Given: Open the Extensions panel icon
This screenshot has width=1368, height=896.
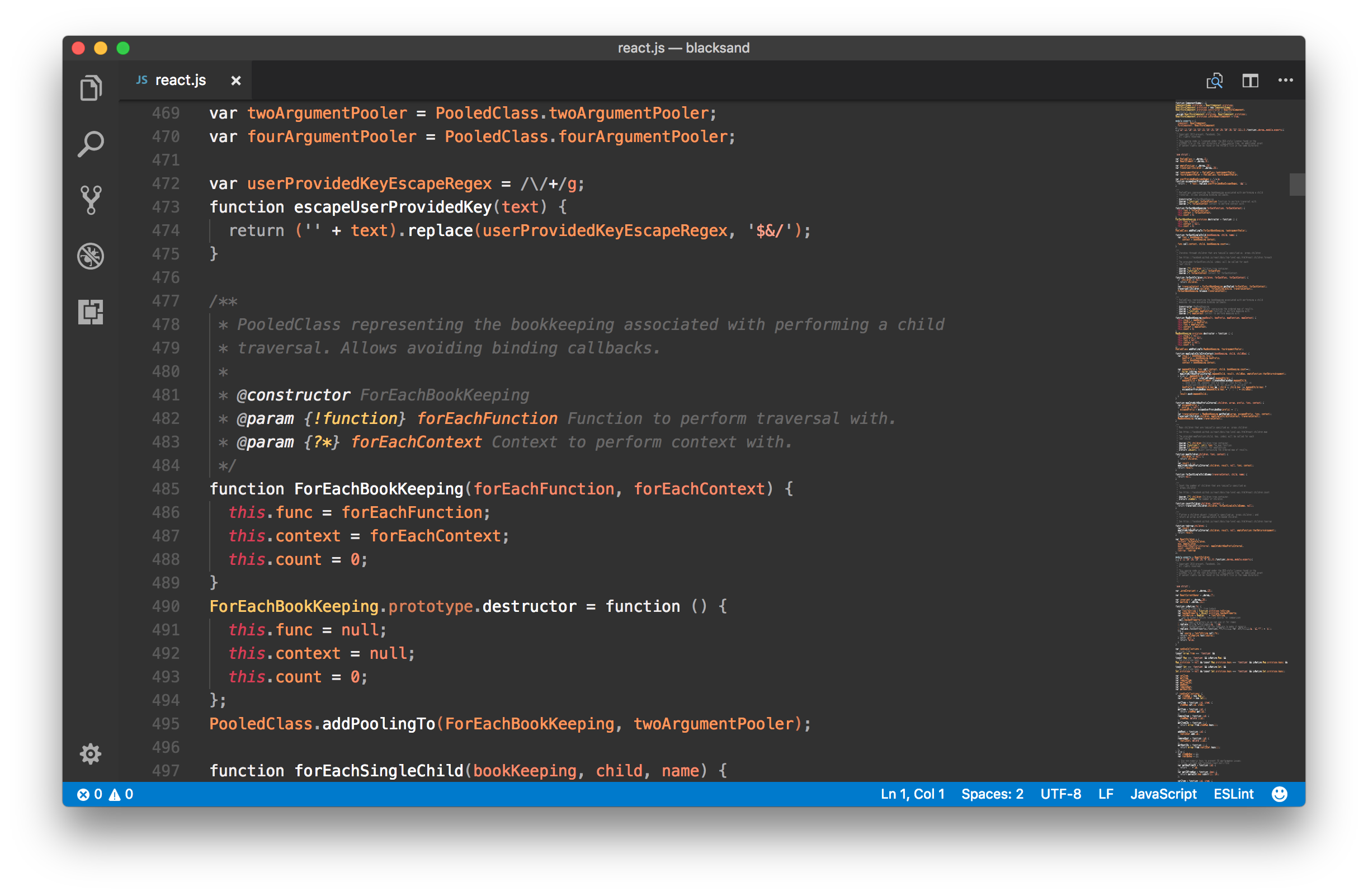Looking at the screenshot, I should [90, 312].
